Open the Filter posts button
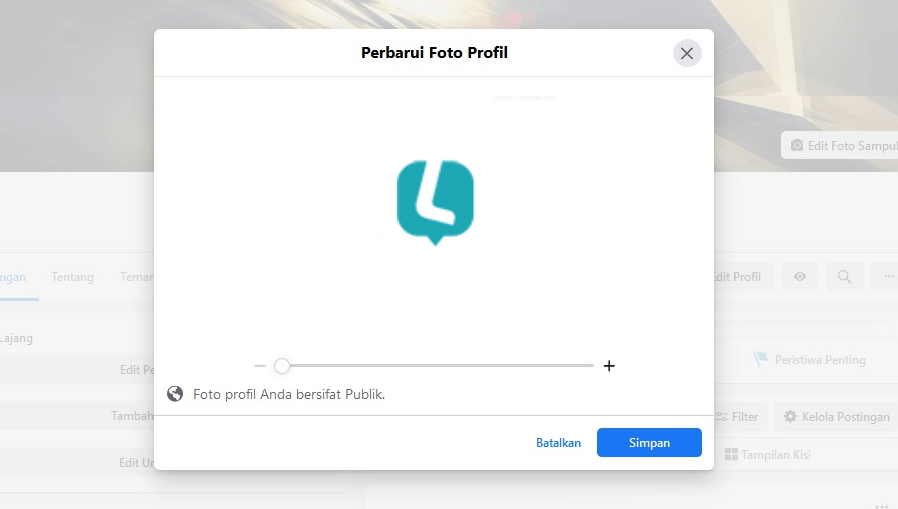The width and height of the screenshot is (898, 509). click(x=738, y=416)
